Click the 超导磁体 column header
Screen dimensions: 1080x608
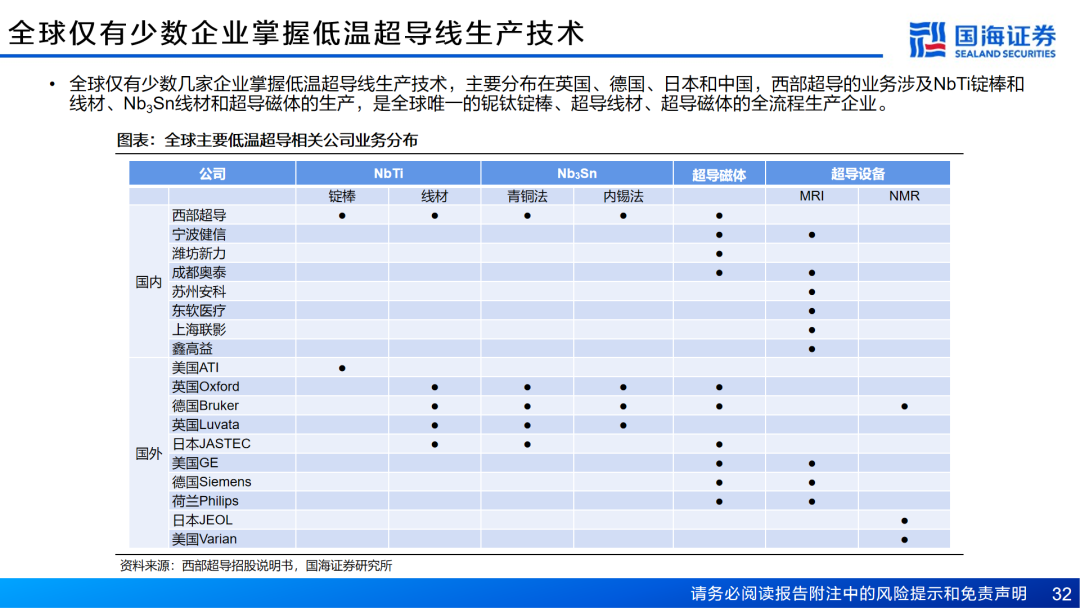719,174
